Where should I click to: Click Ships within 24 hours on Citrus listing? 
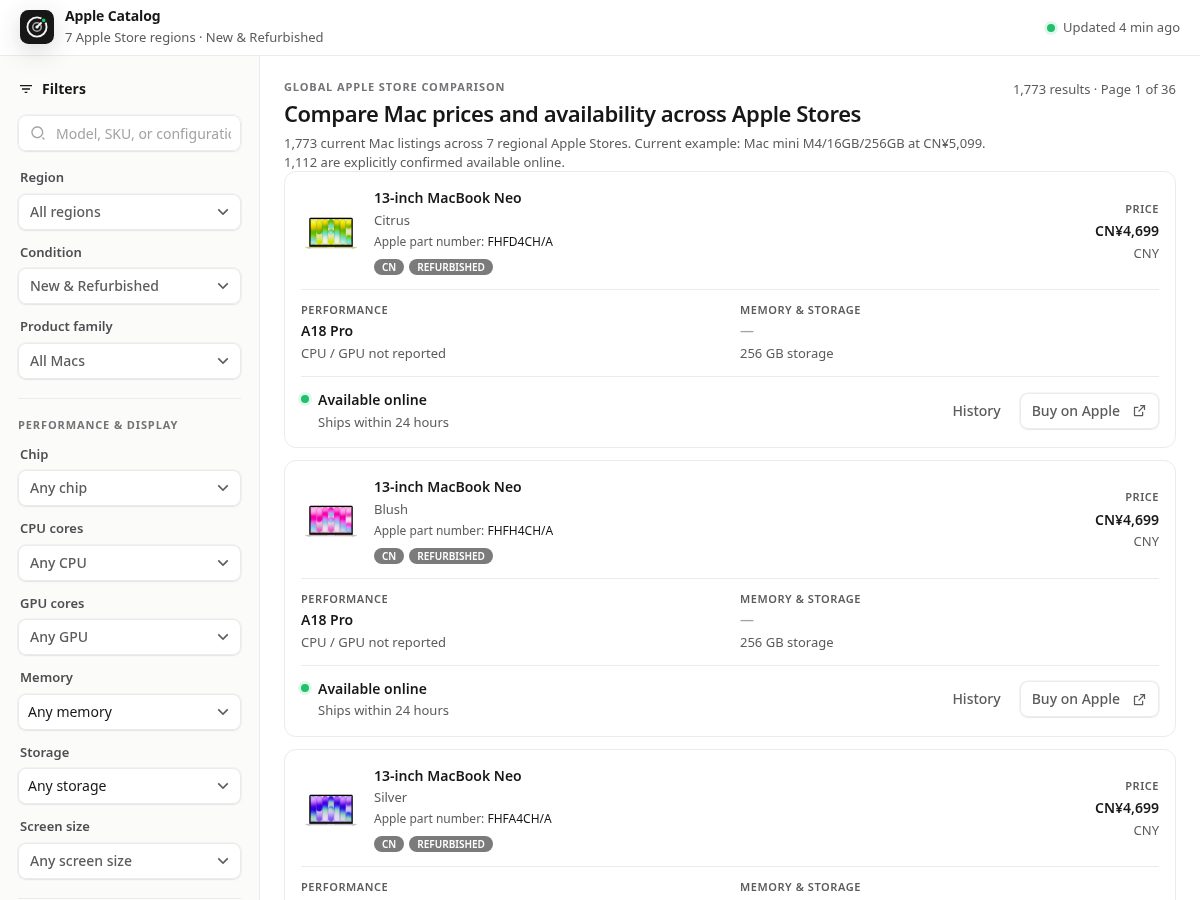pos(383,423)
